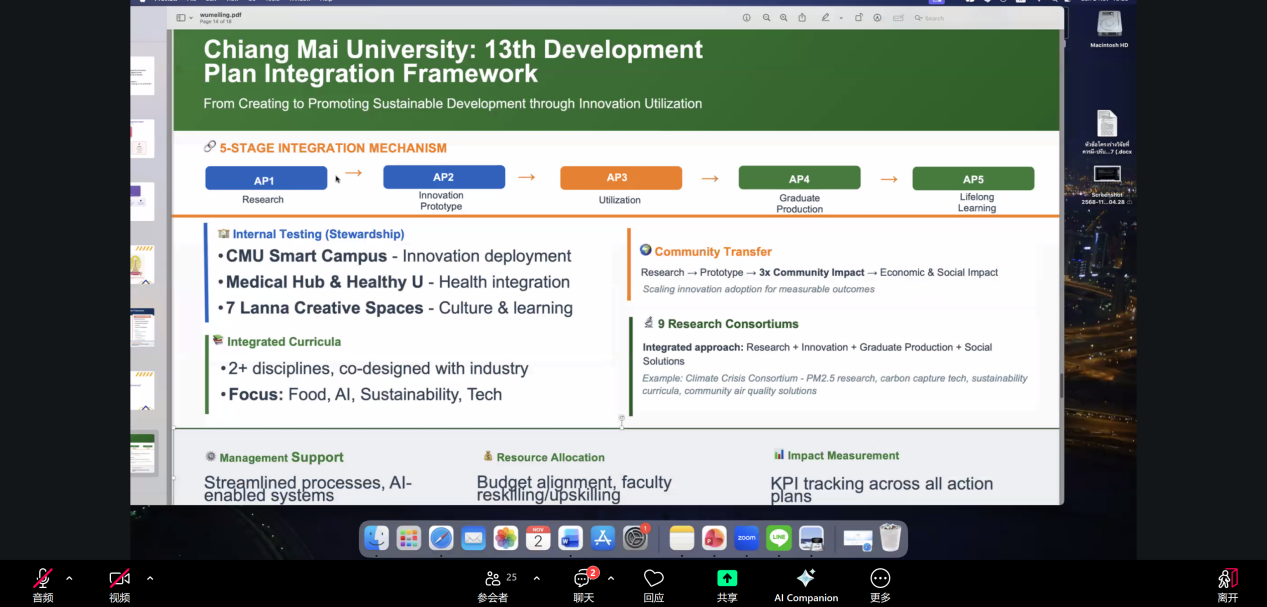Open reactions (回应) heart icon
The image size is (1267, 607).
[654, 579]
